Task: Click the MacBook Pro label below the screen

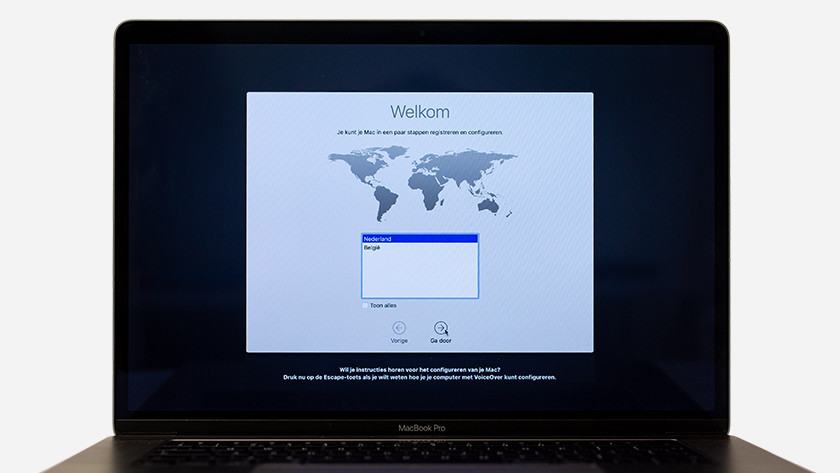Action: [x=420, y=427]
